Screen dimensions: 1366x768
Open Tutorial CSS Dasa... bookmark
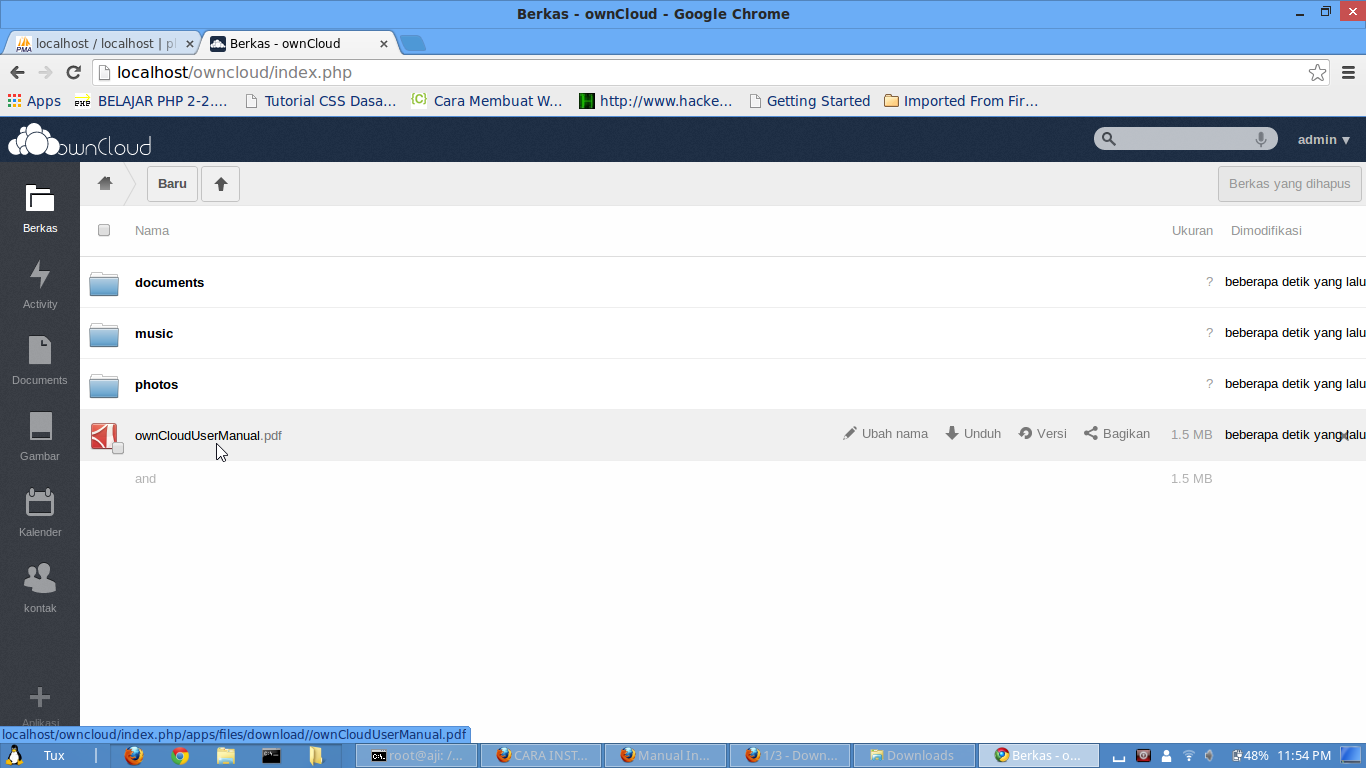320,101
